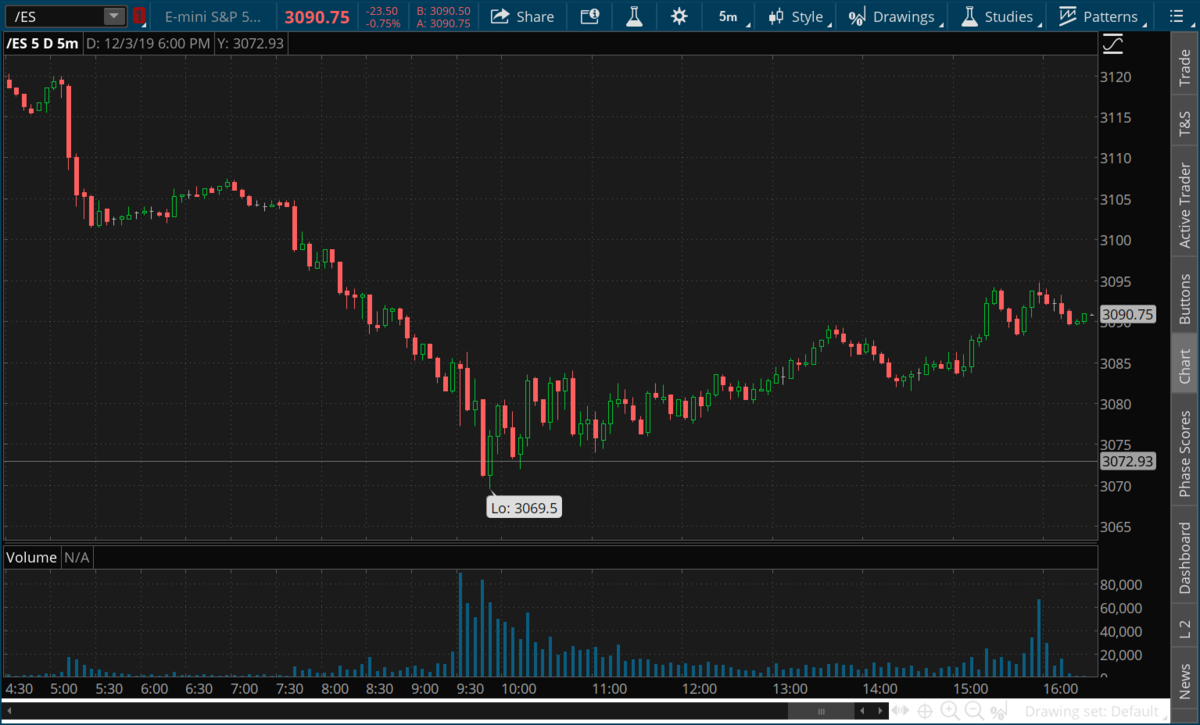Open the list menu icon after Patterns
1200x725 pixels.
1175,16
